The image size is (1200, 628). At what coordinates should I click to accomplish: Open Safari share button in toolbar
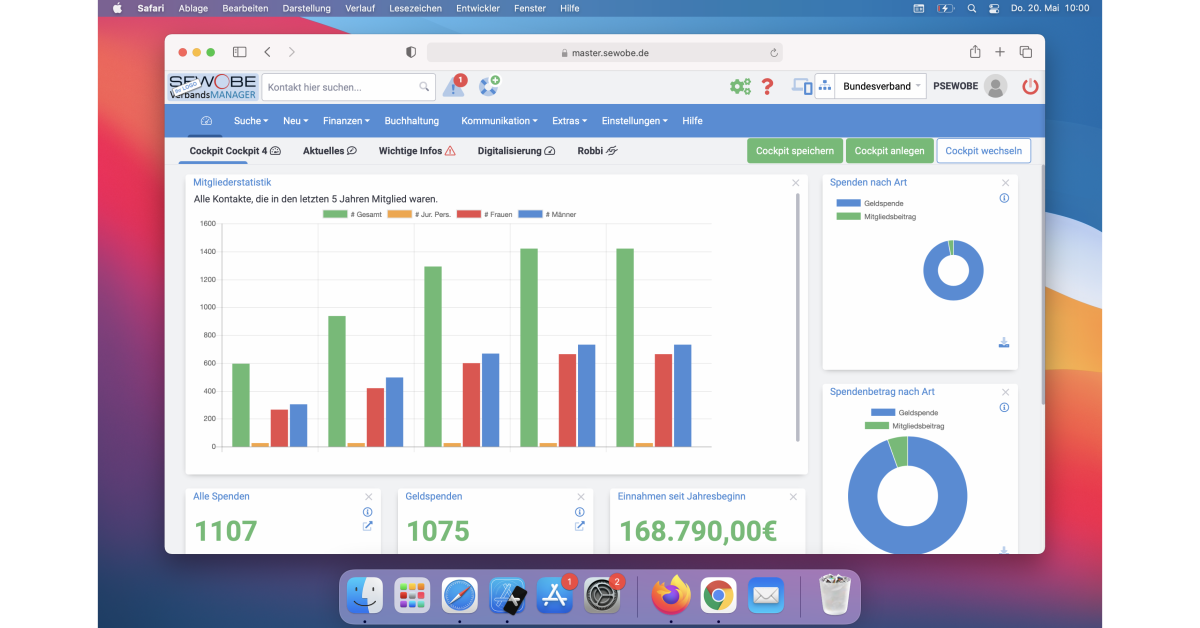point(975,52)
